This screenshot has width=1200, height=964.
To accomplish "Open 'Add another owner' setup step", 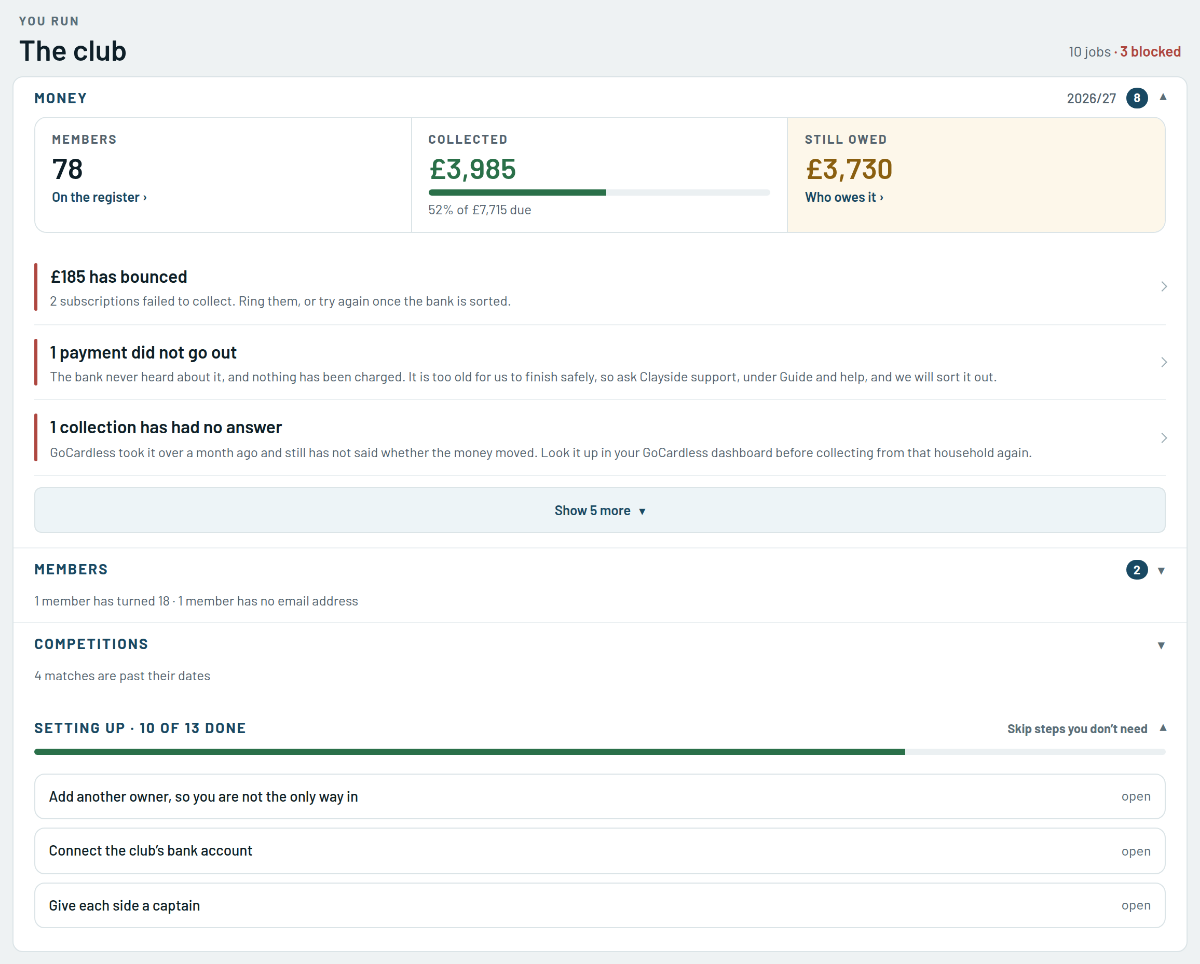I will [600, 797].
